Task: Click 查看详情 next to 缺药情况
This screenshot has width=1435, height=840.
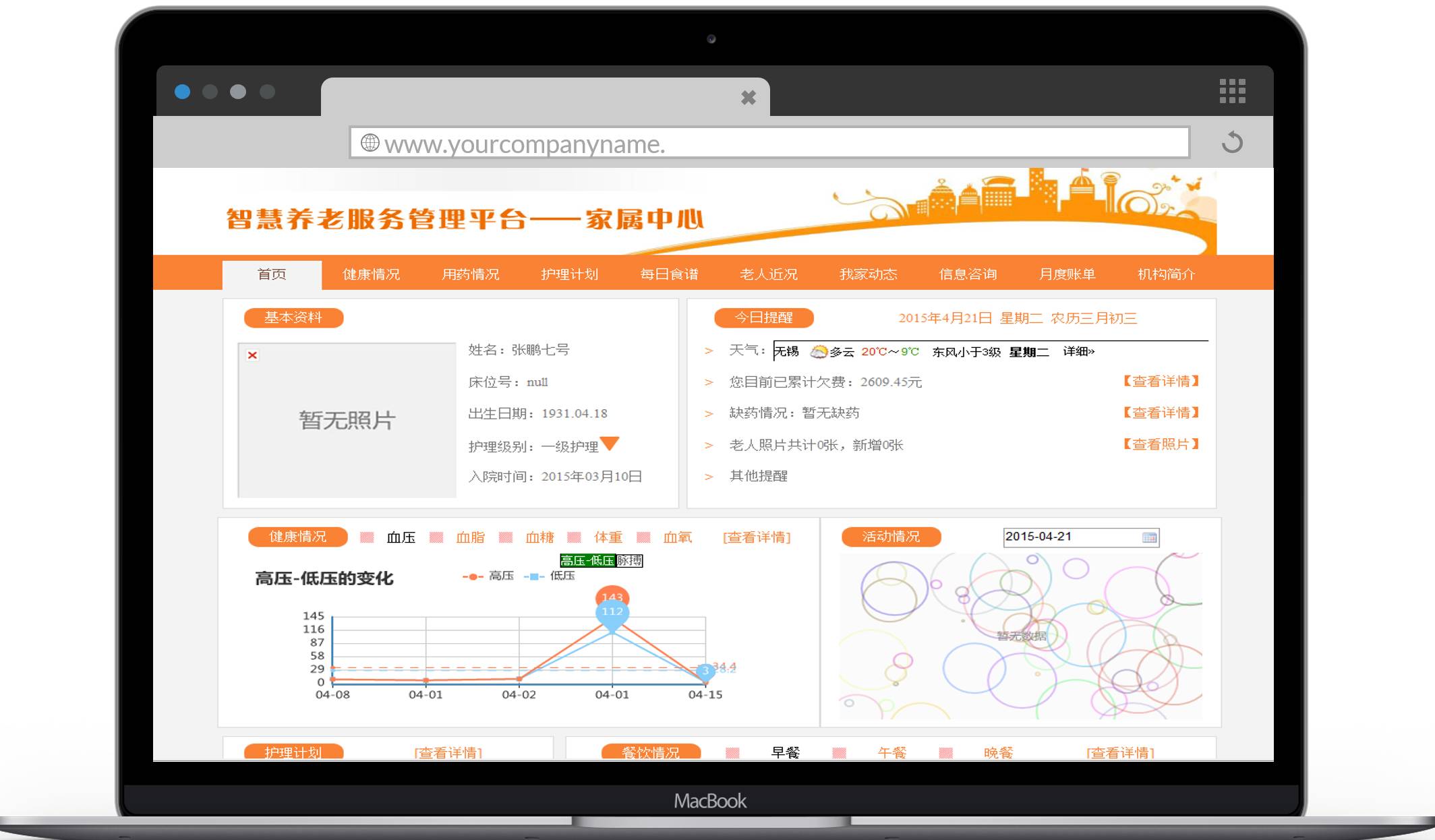Action: 1161,413
